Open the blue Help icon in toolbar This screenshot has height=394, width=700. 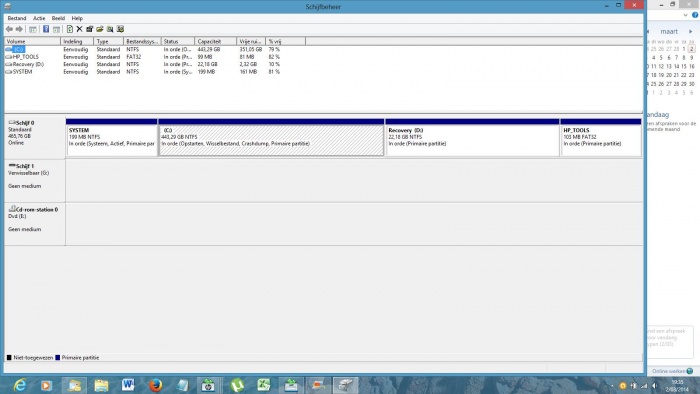[x=46, y=29]
